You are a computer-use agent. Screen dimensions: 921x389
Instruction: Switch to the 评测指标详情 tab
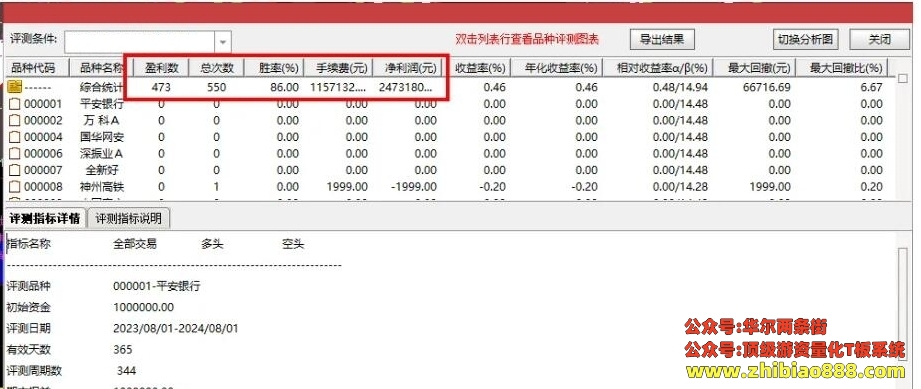45,219
